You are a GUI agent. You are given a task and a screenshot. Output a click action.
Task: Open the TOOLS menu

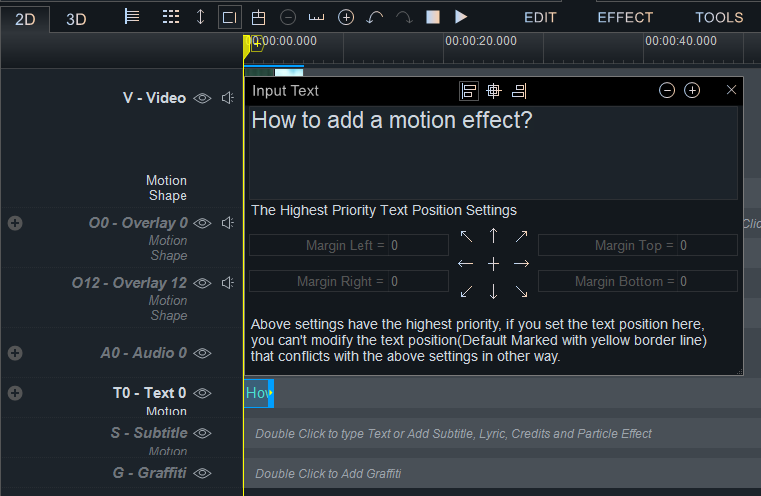point(719,17)
